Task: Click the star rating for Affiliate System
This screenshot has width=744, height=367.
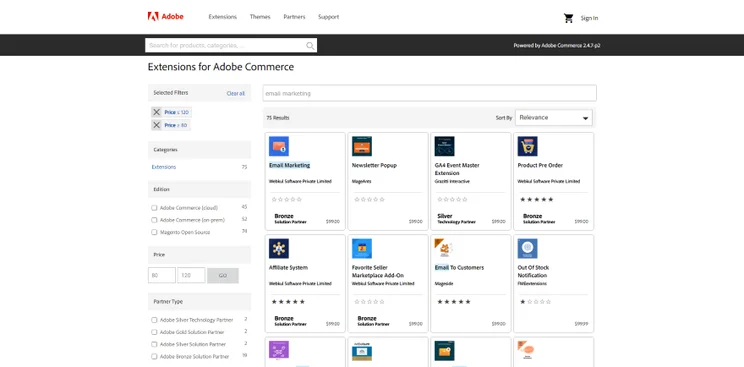Action: (x=288, y=301)
